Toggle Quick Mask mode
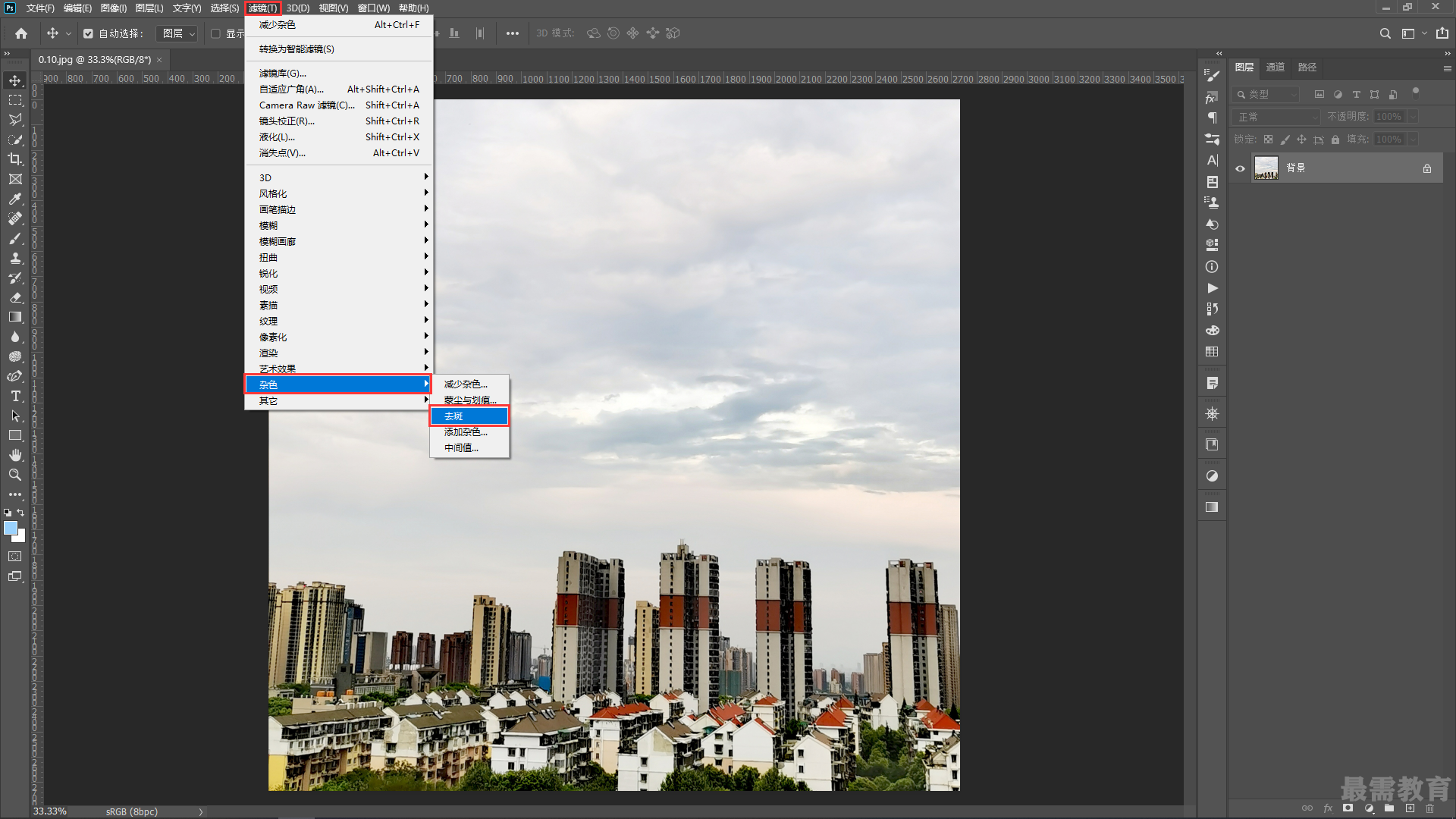 [x=15, y=557]
